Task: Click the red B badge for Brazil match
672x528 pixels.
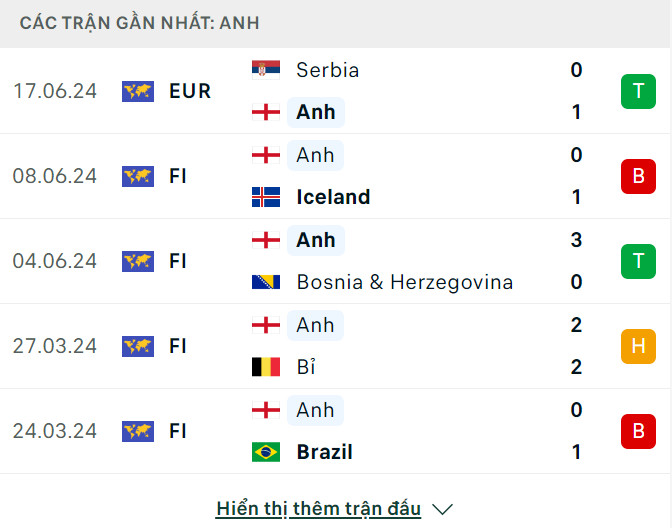Action: tap(637, 431)
